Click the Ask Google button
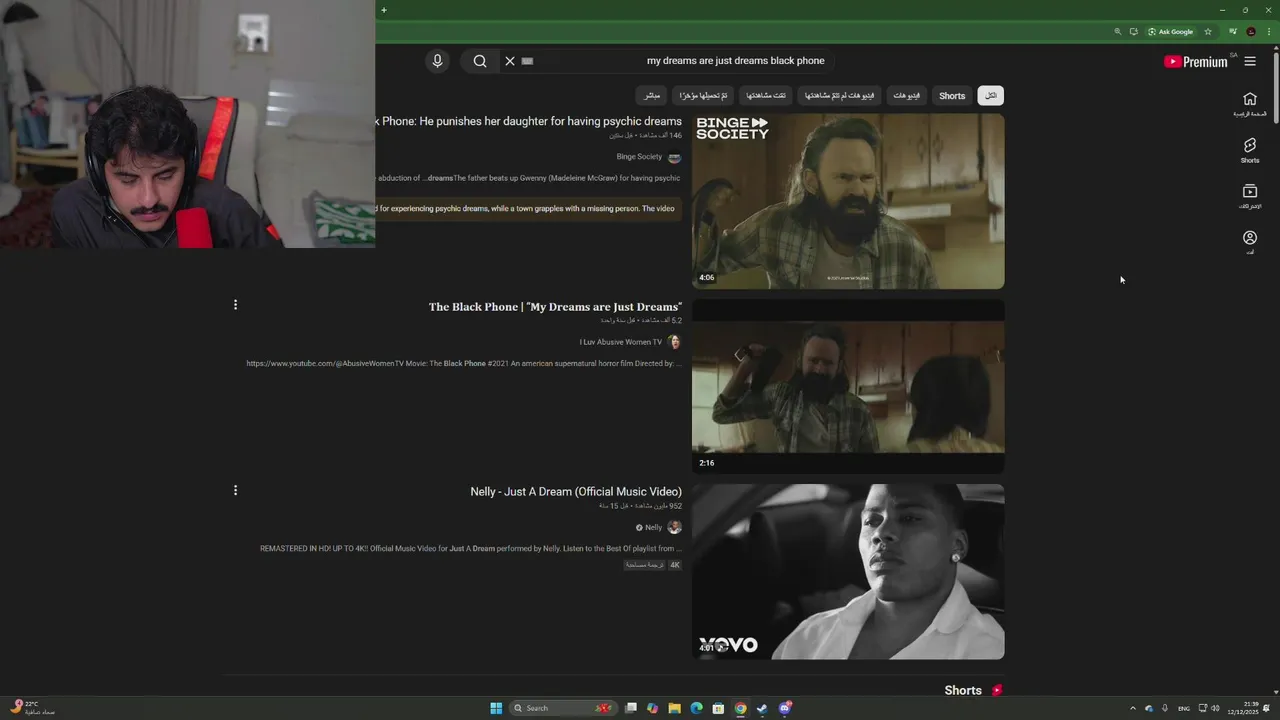Image resolution: width=1280 pixels, height=720 pixels. point(1170,32)
